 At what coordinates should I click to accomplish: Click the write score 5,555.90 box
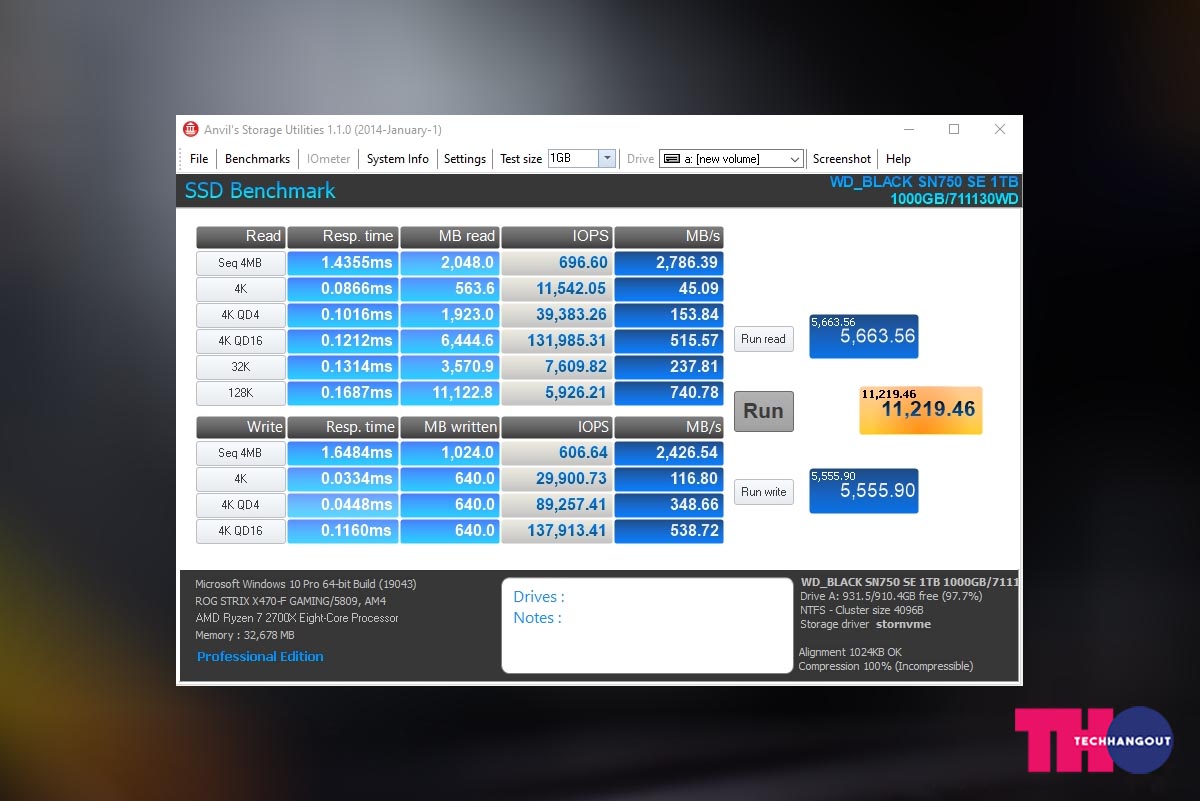(863, 491)
